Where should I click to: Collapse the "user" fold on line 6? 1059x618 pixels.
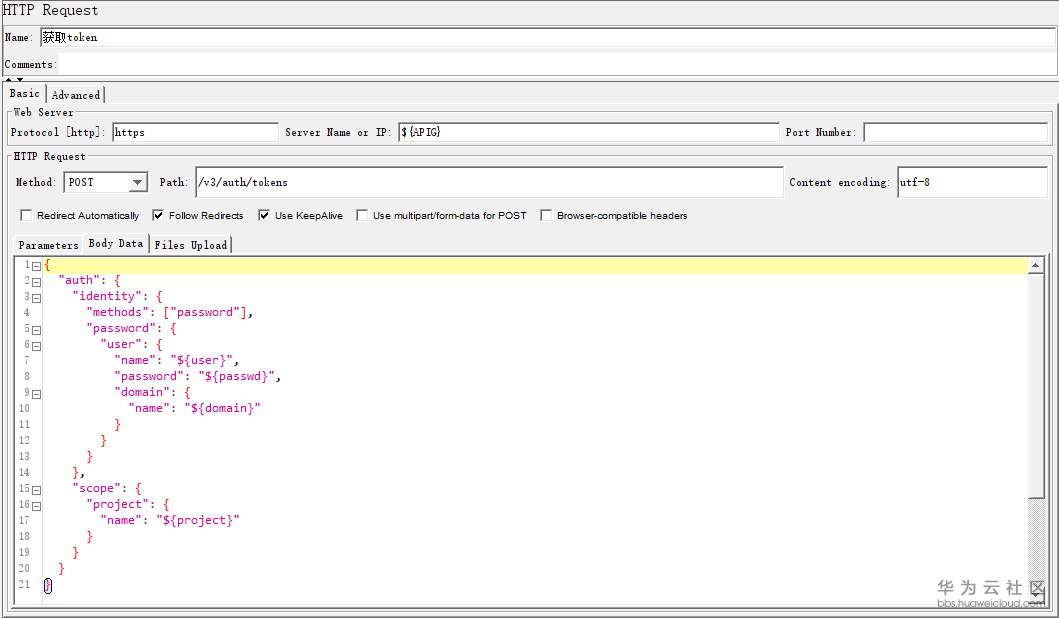[x=36, y=346]
